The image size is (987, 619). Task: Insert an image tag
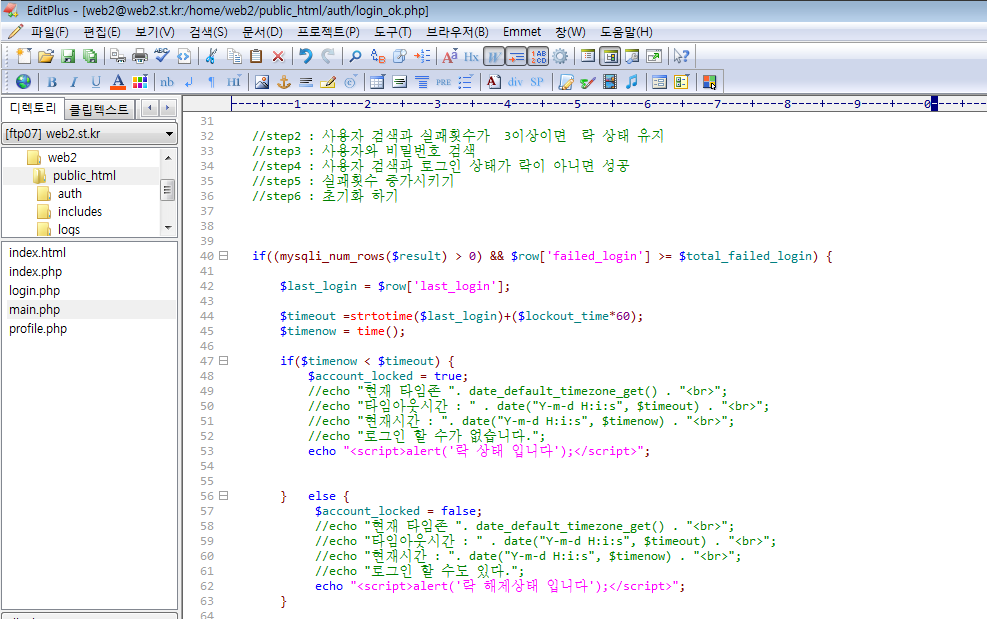[262, 82]
